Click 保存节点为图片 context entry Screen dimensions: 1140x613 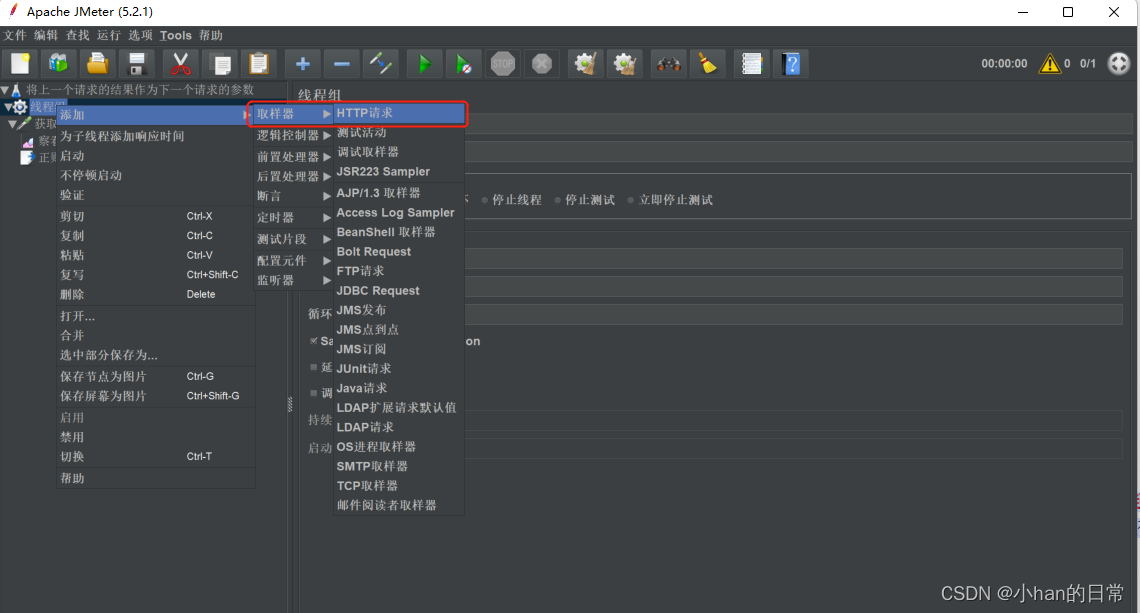click(x=156, y=377)
